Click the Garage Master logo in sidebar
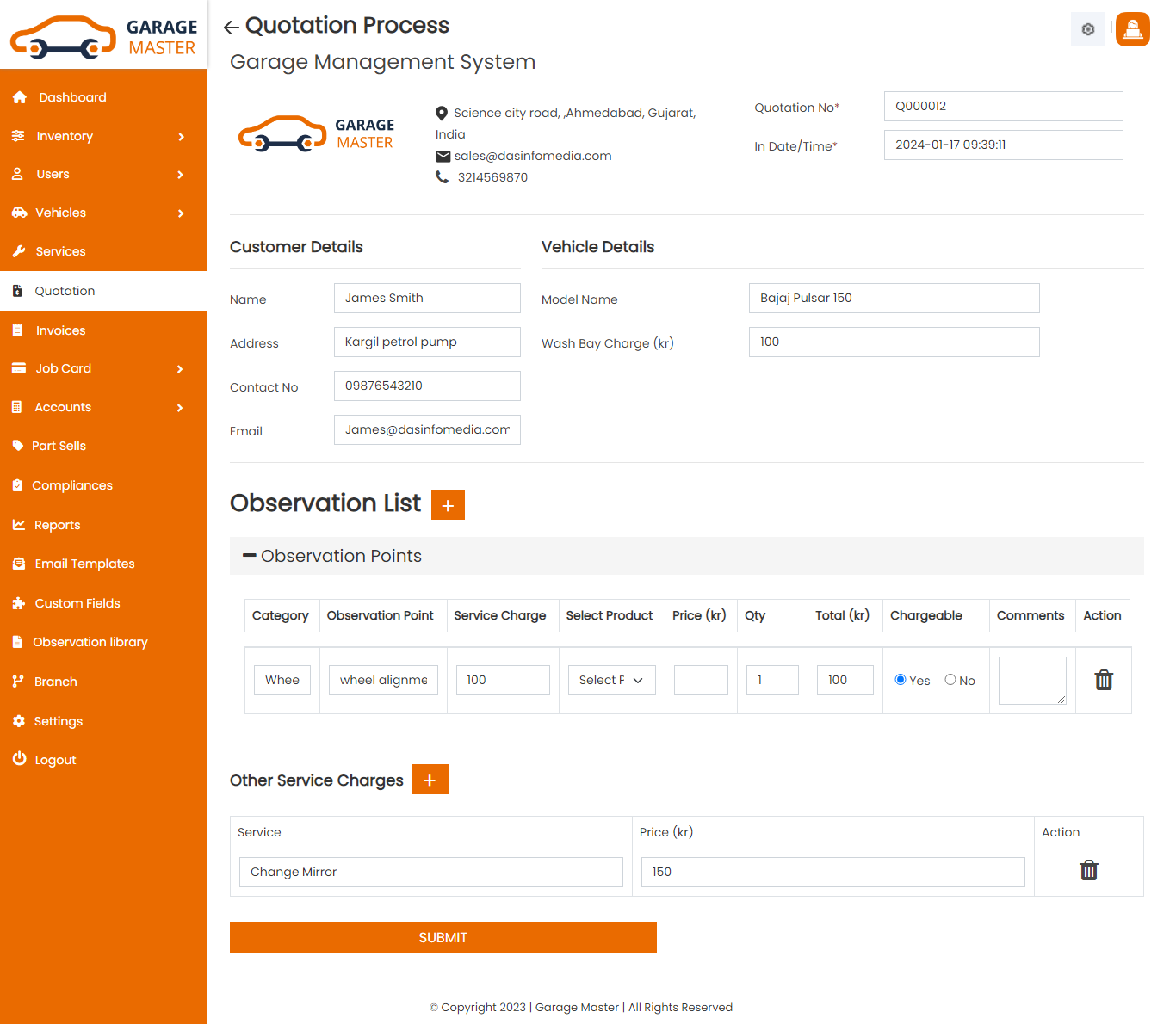The image size is (1176, 1024). tap(103, 36)
